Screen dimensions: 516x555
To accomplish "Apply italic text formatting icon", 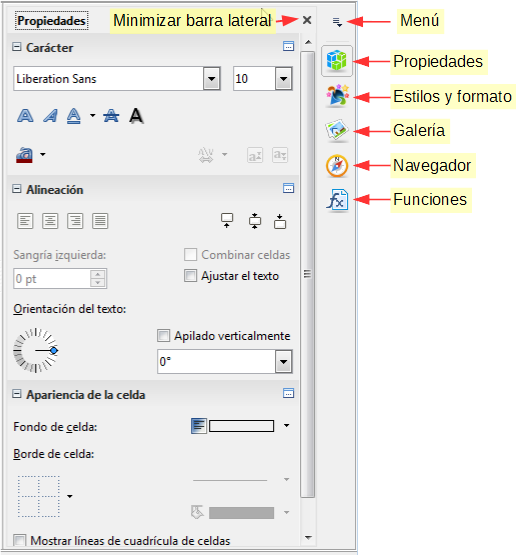I will [x=50, y=116].
